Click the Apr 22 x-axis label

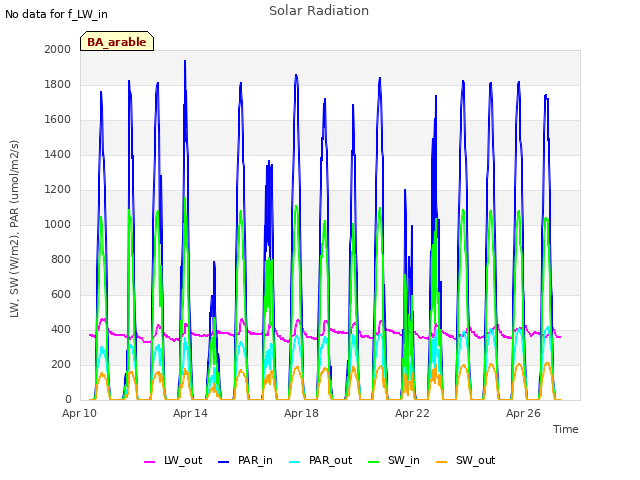click(412, 413)
